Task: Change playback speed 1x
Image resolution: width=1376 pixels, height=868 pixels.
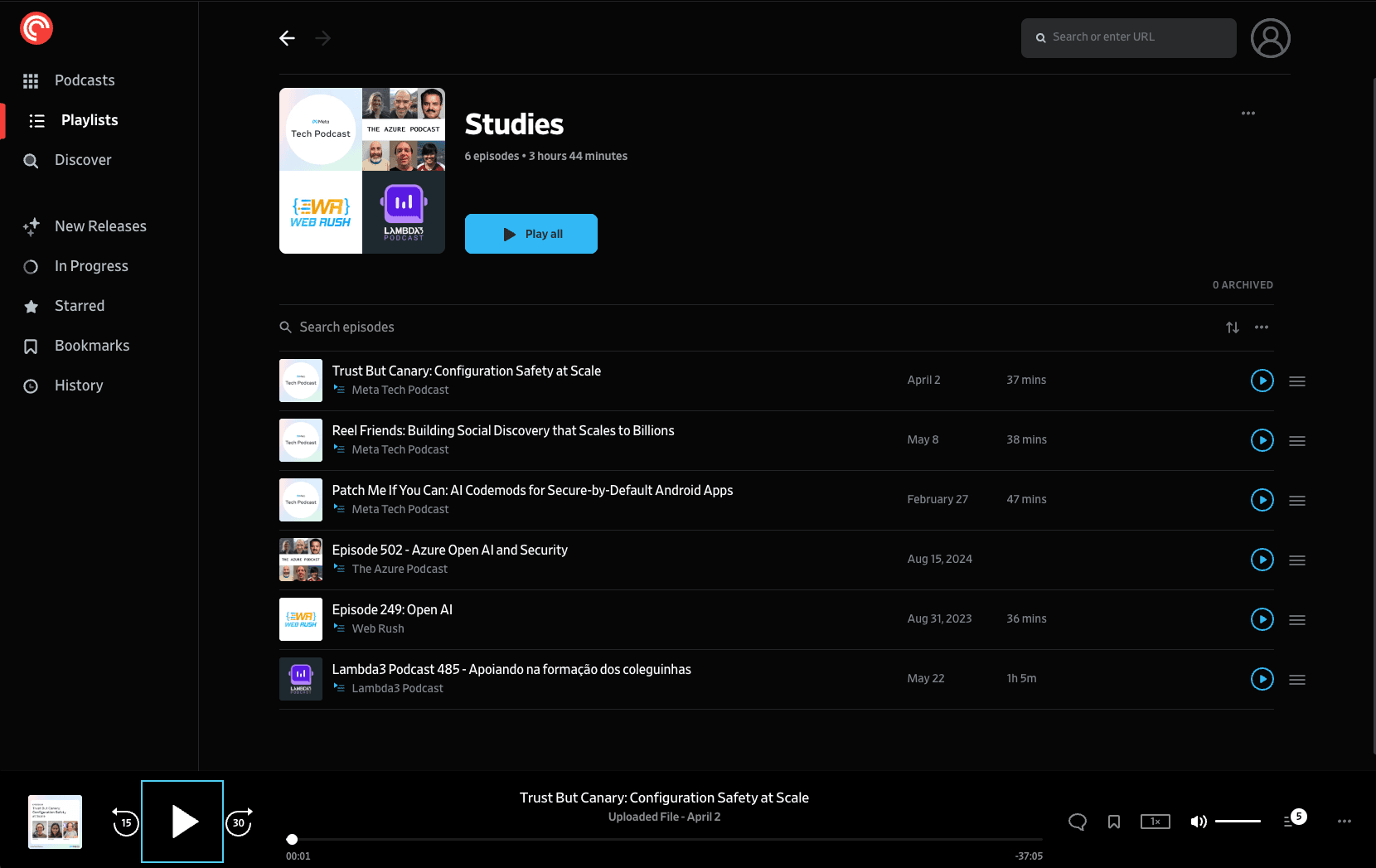Action: [x=1156, y=822]
